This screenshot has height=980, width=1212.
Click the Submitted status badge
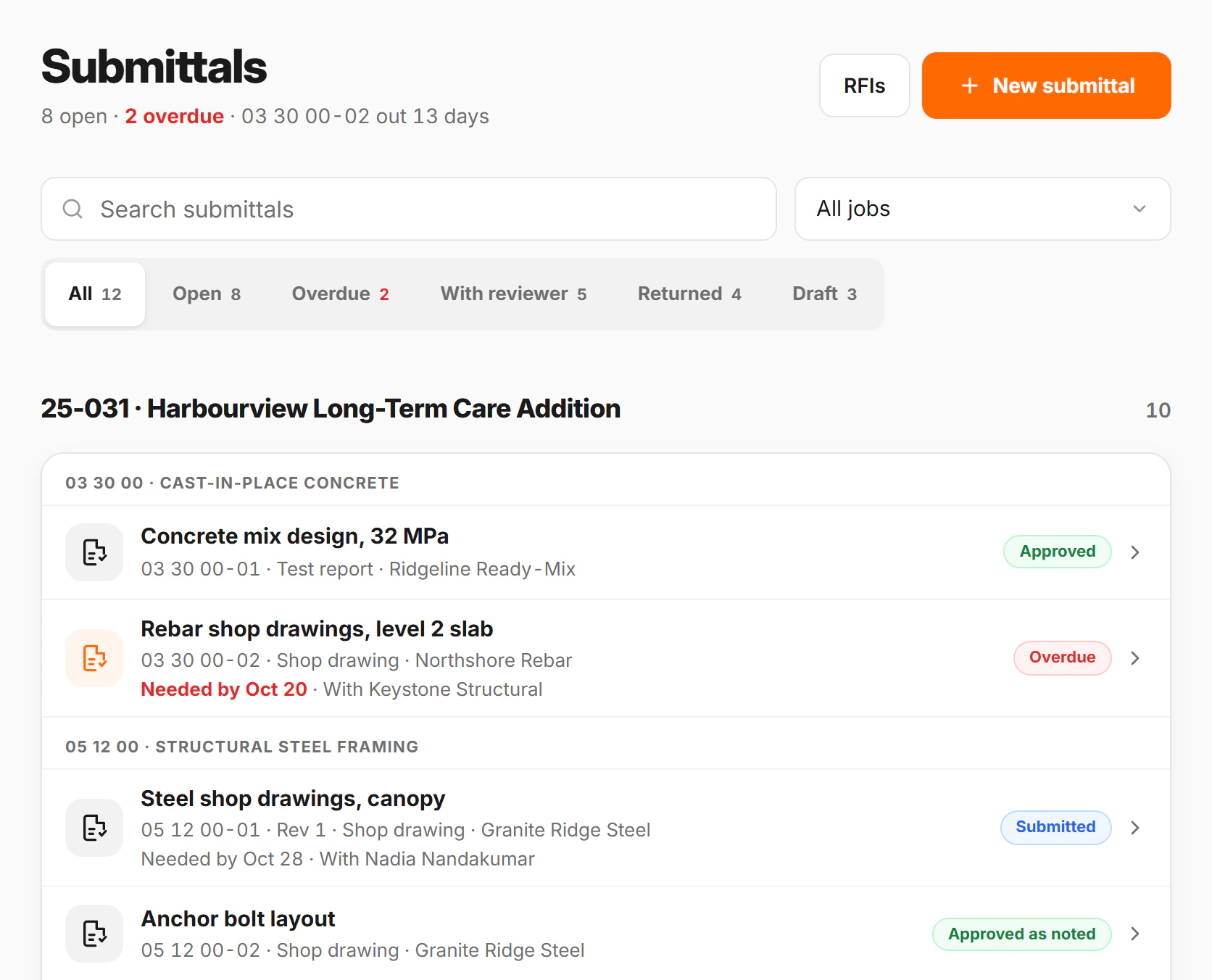point(1056,827)
